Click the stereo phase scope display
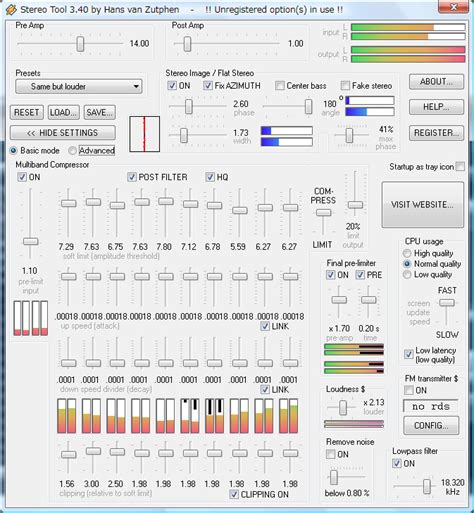This screenshot has width=474, height=513. [145, 134]
